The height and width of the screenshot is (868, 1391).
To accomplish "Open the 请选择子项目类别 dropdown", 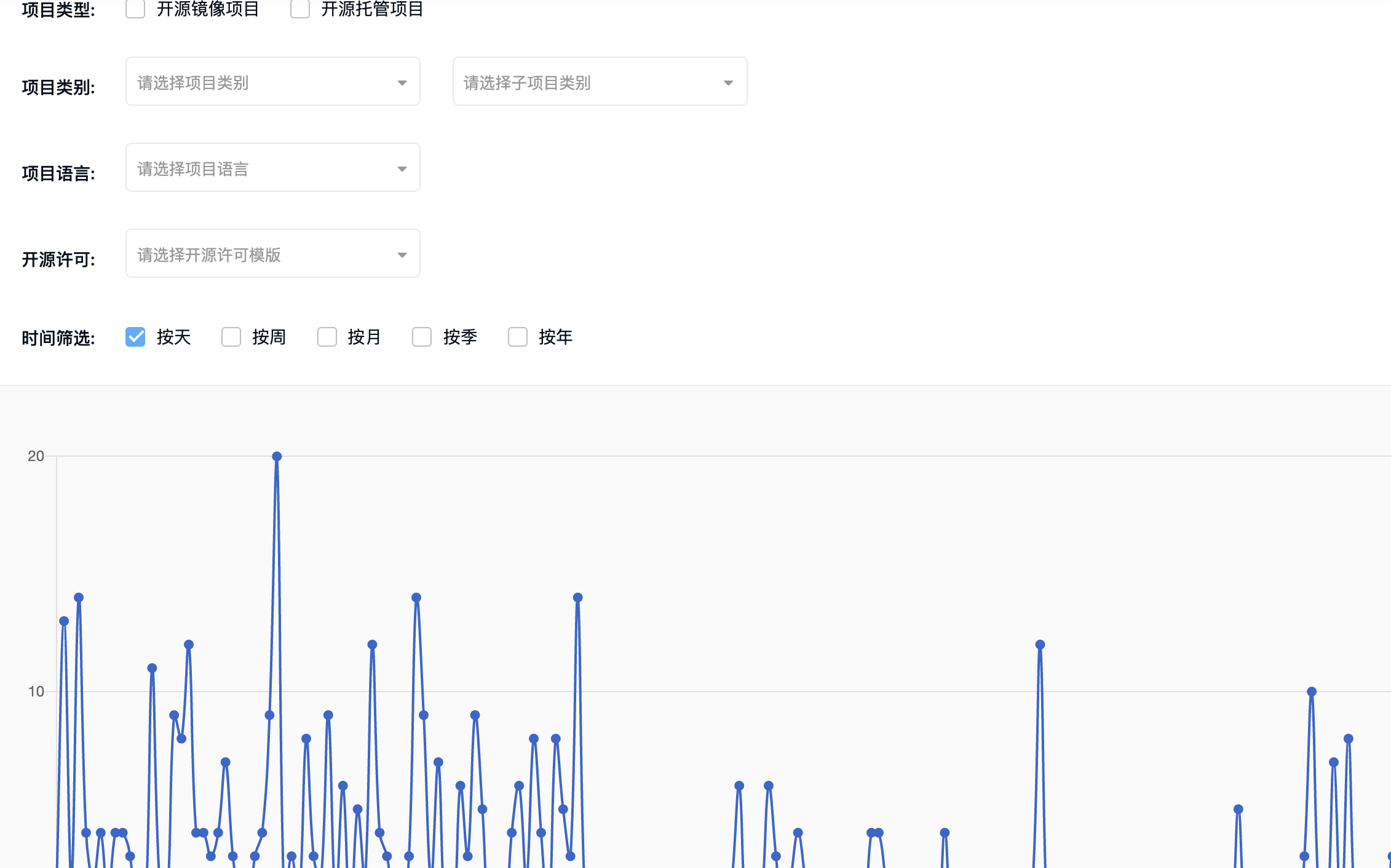I will 600,81.
